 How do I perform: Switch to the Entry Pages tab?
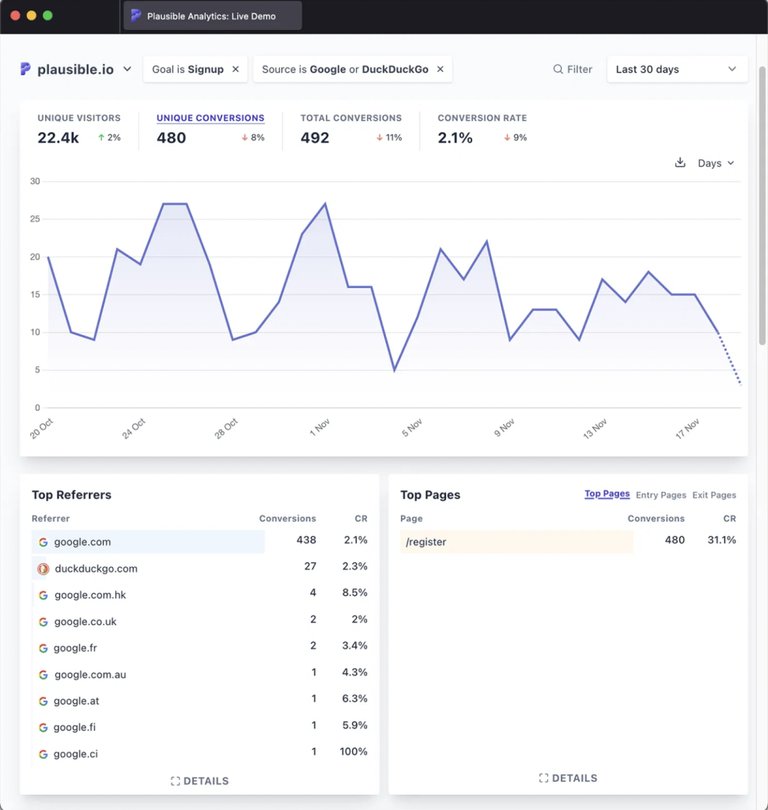660,494
